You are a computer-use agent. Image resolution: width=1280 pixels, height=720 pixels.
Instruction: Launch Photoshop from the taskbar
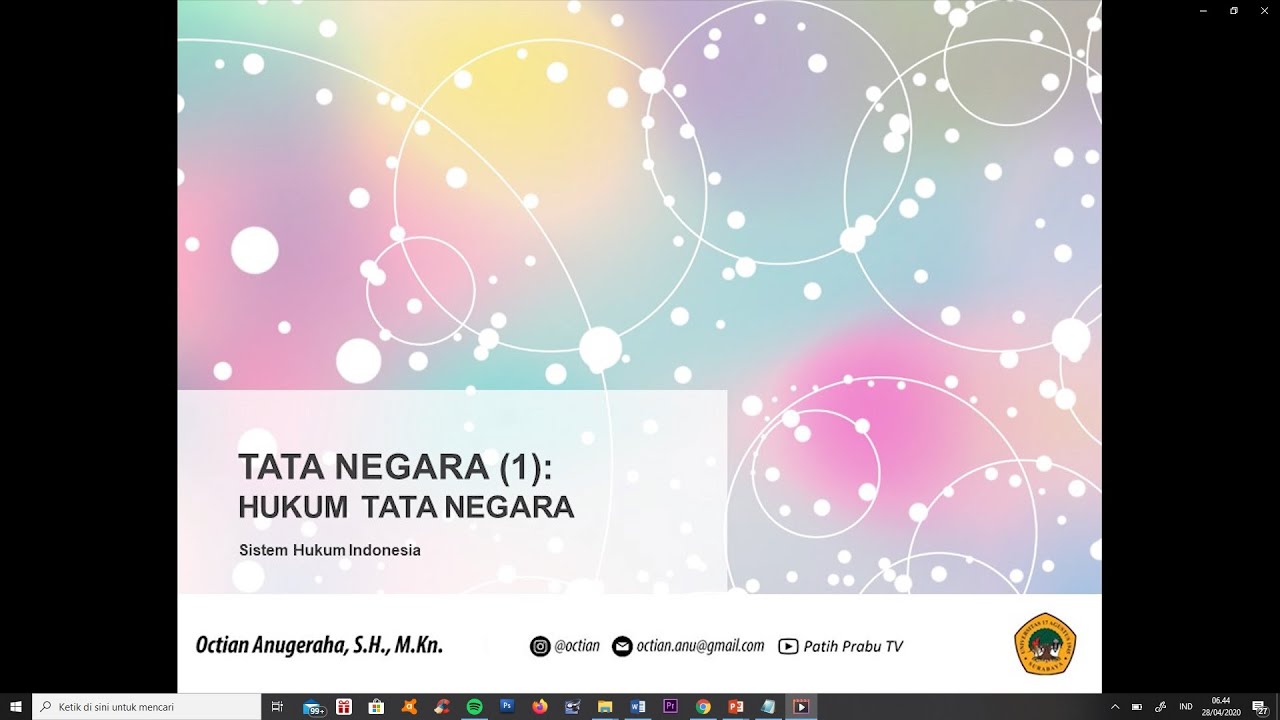pos(507,706)
